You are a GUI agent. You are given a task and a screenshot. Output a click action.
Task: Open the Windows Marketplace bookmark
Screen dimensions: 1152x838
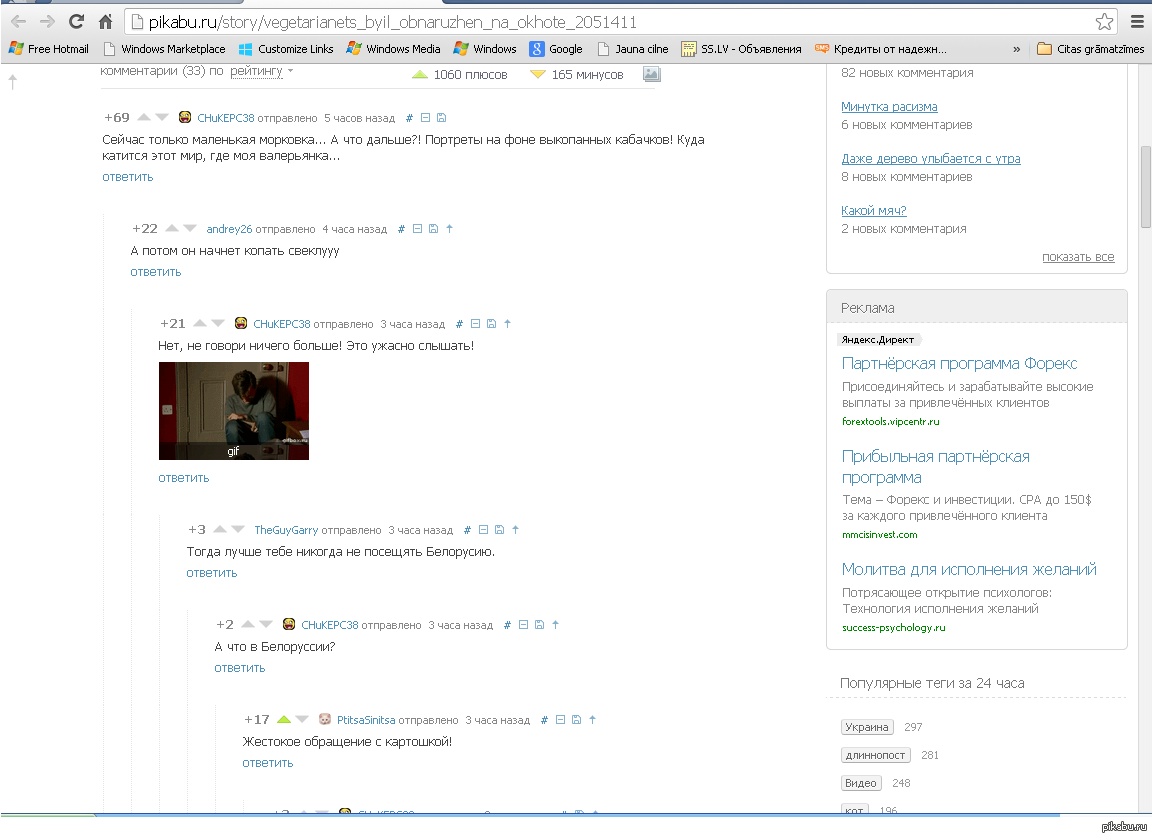pos(165,48)
